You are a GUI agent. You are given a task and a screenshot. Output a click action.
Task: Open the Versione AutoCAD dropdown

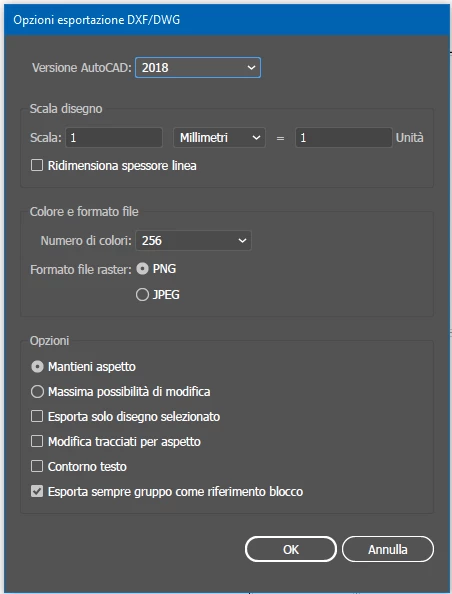pos(198,67)
